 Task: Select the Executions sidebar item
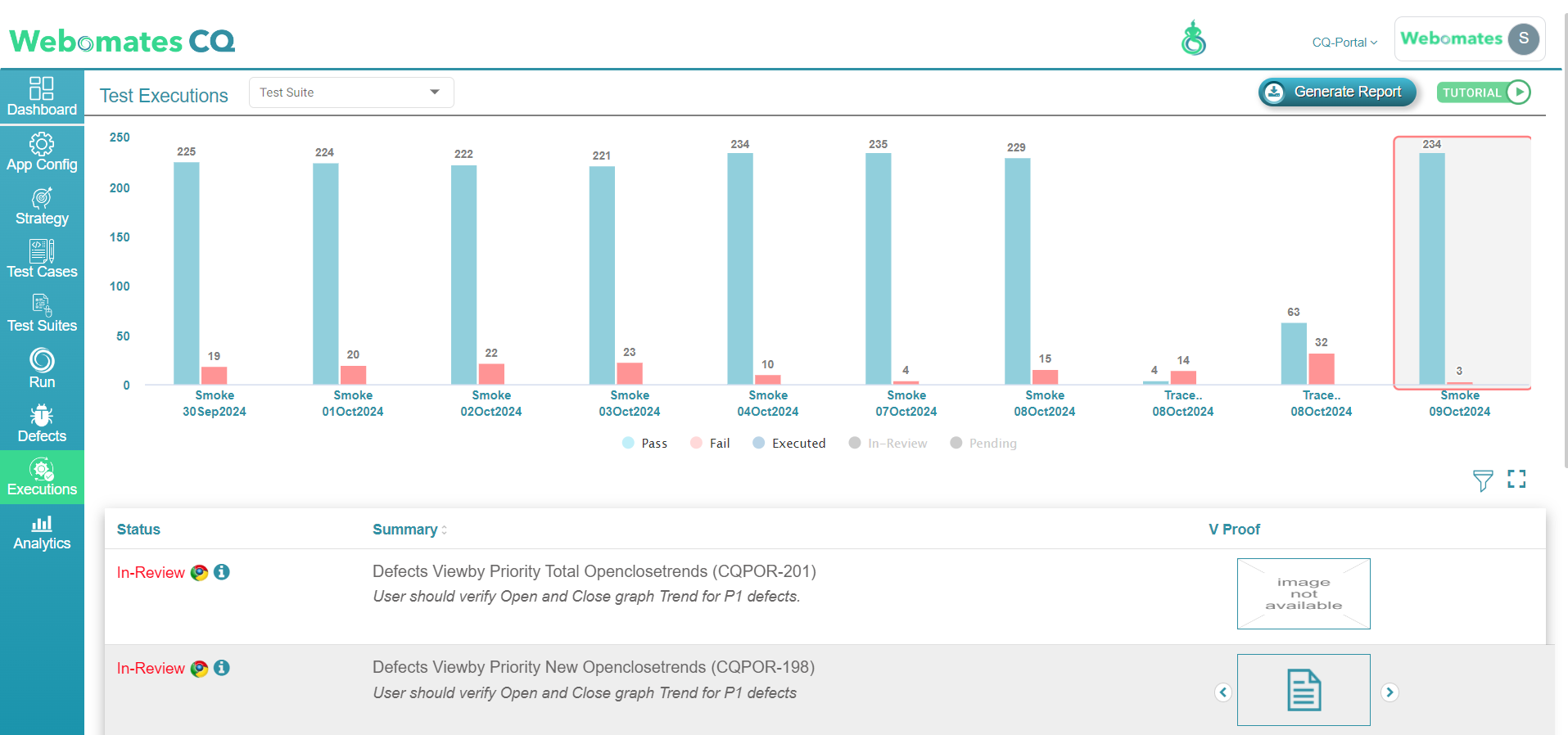coord(42,477)
